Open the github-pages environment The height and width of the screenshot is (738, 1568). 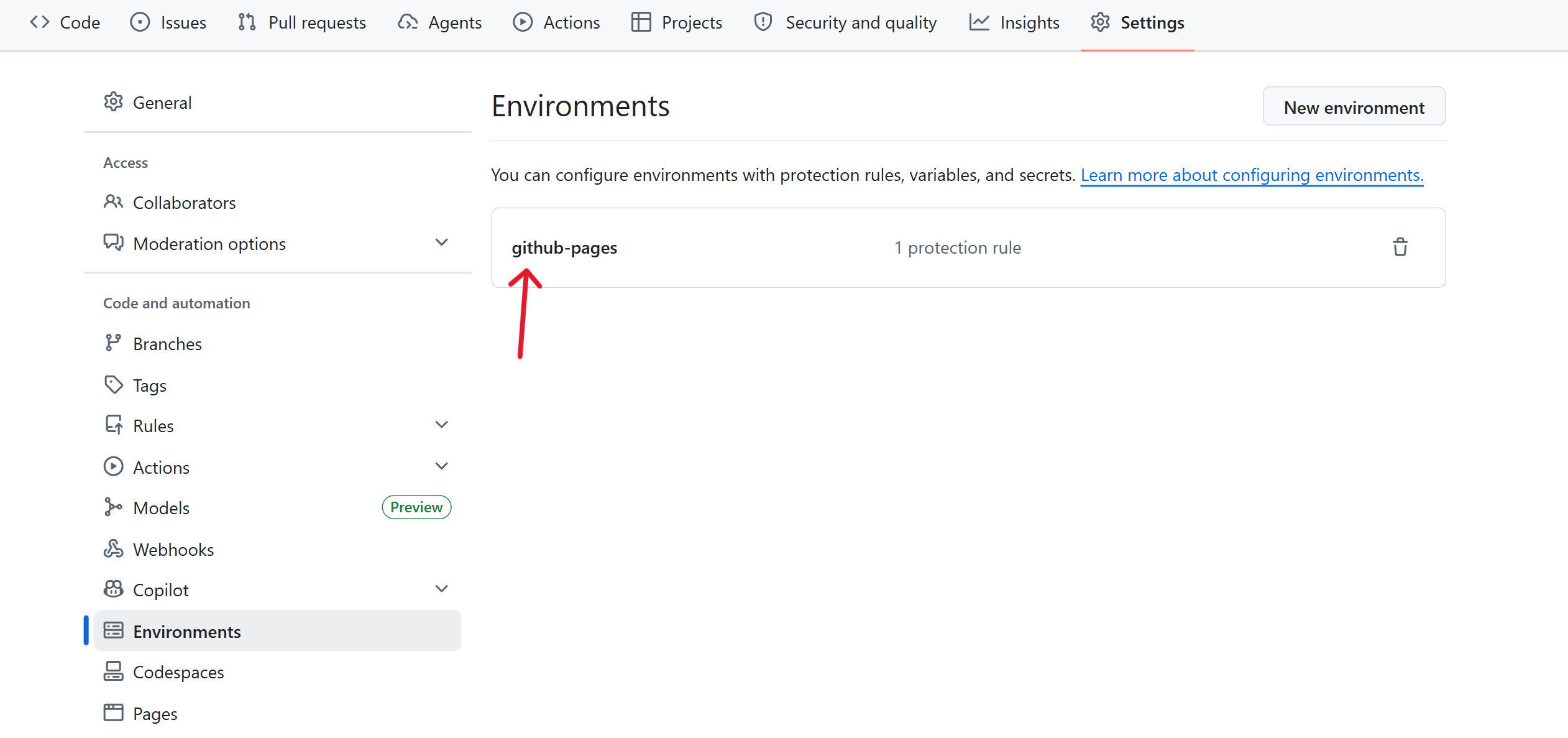tap(564, 247)
